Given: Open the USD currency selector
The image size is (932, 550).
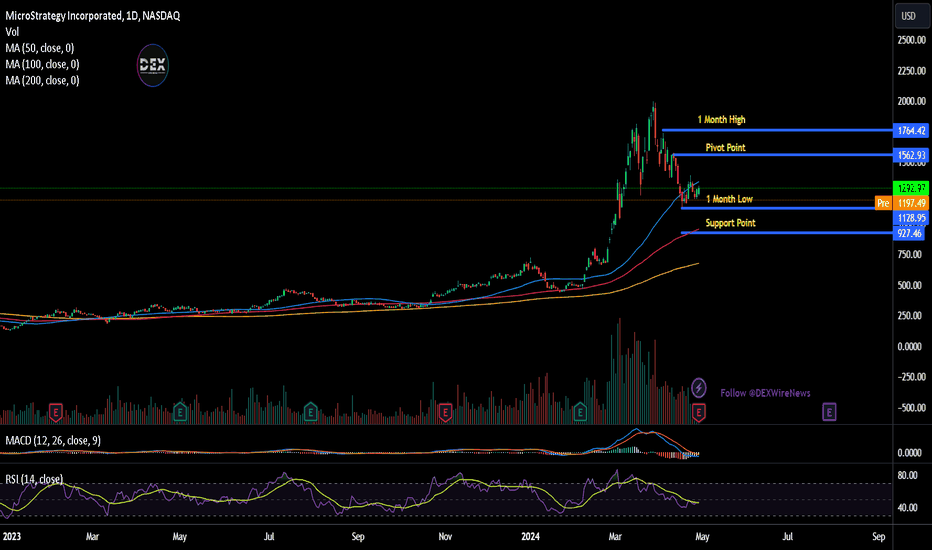Looking at the screenshot, I should tap(911, 16).
